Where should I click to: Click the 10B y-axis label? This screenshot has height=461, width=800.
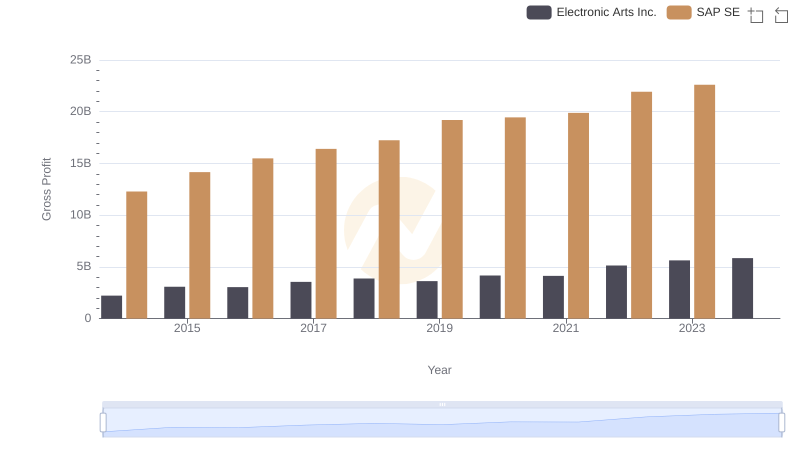point(81,215)
